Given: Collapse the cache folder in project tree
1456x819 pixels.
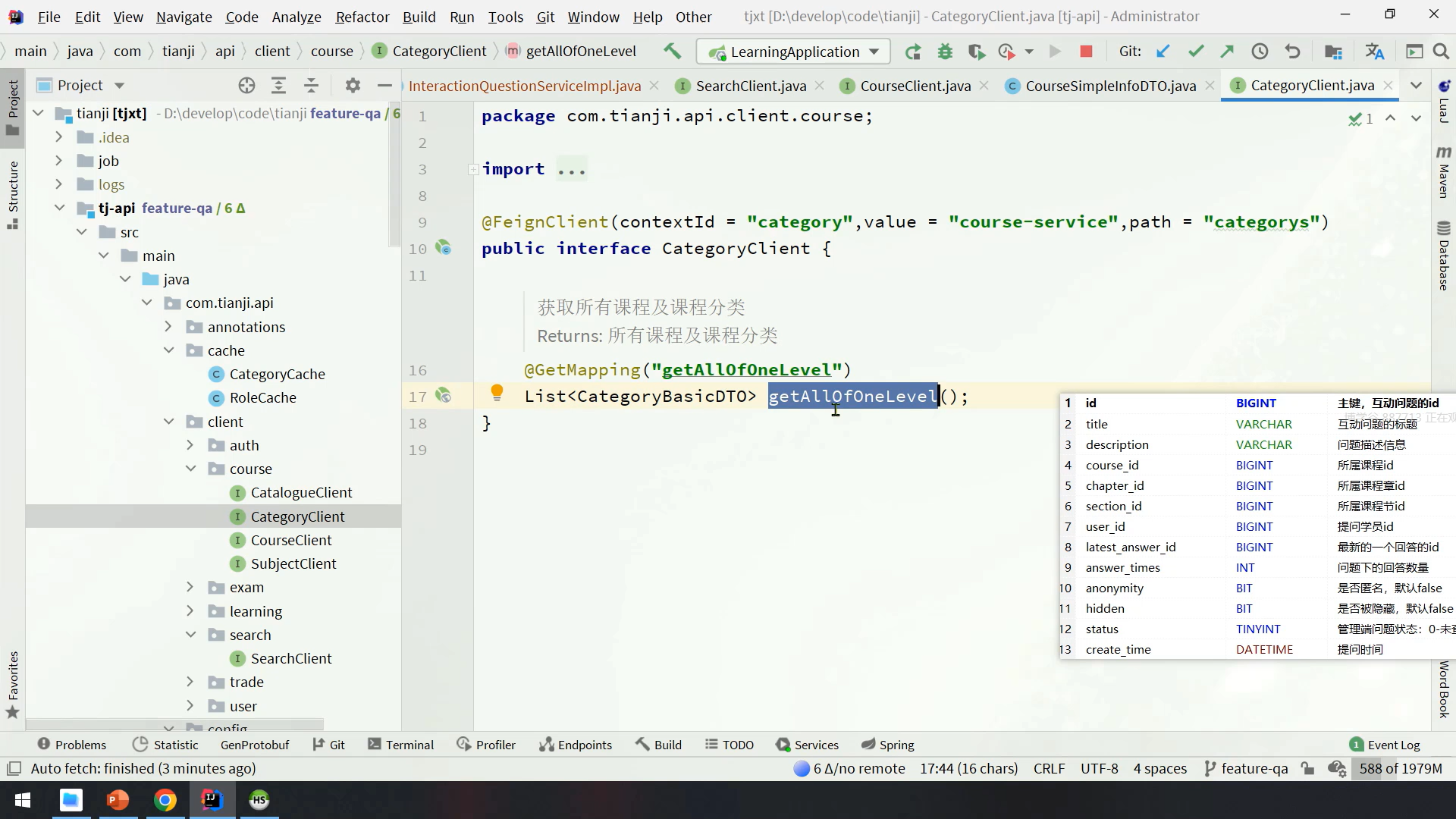Looking at the screenshot, I should pyautogui.click(x=169, y=350).
